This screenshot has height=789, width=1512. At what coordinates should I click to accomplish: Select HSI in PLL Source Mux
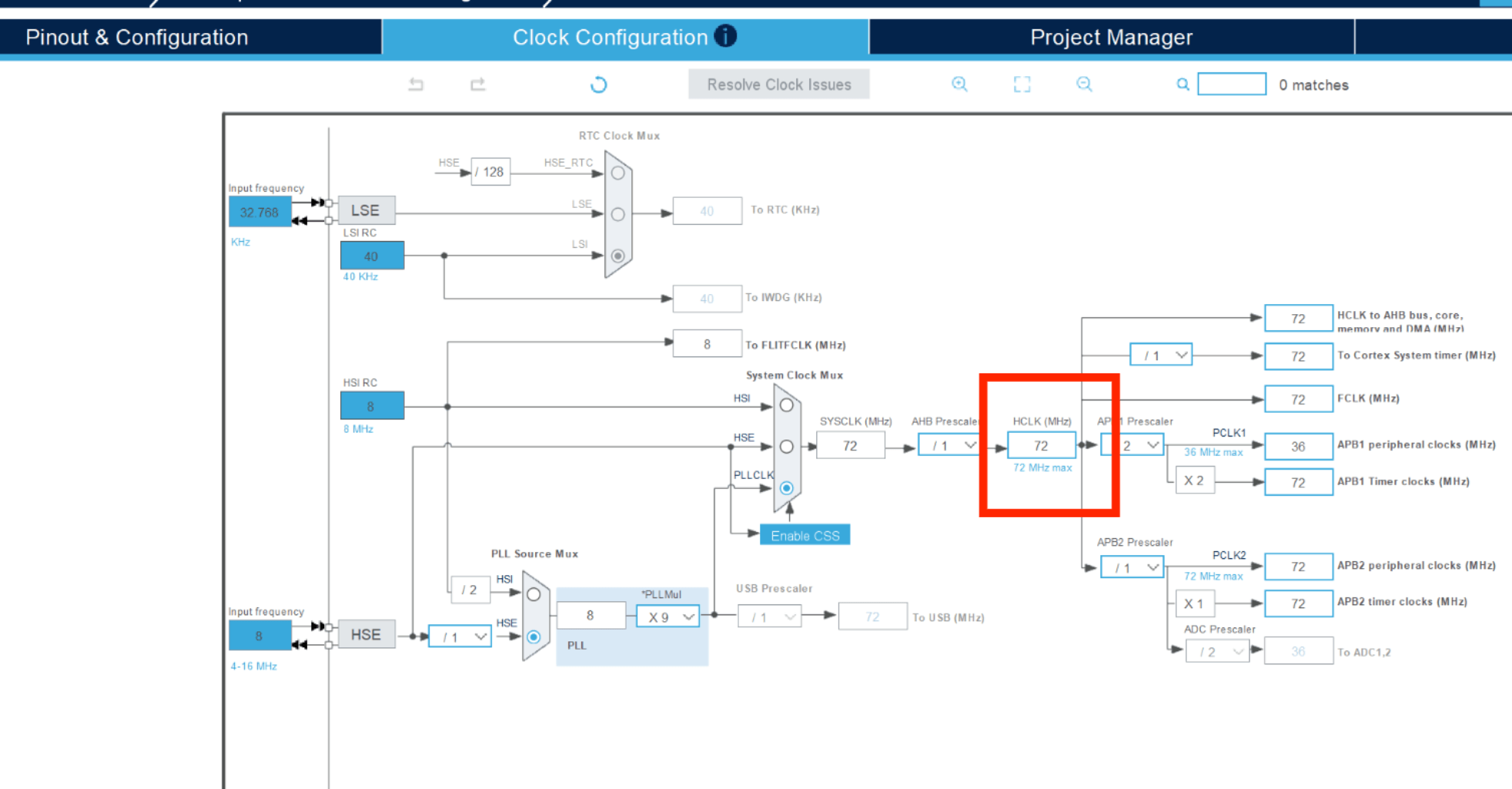534,595
